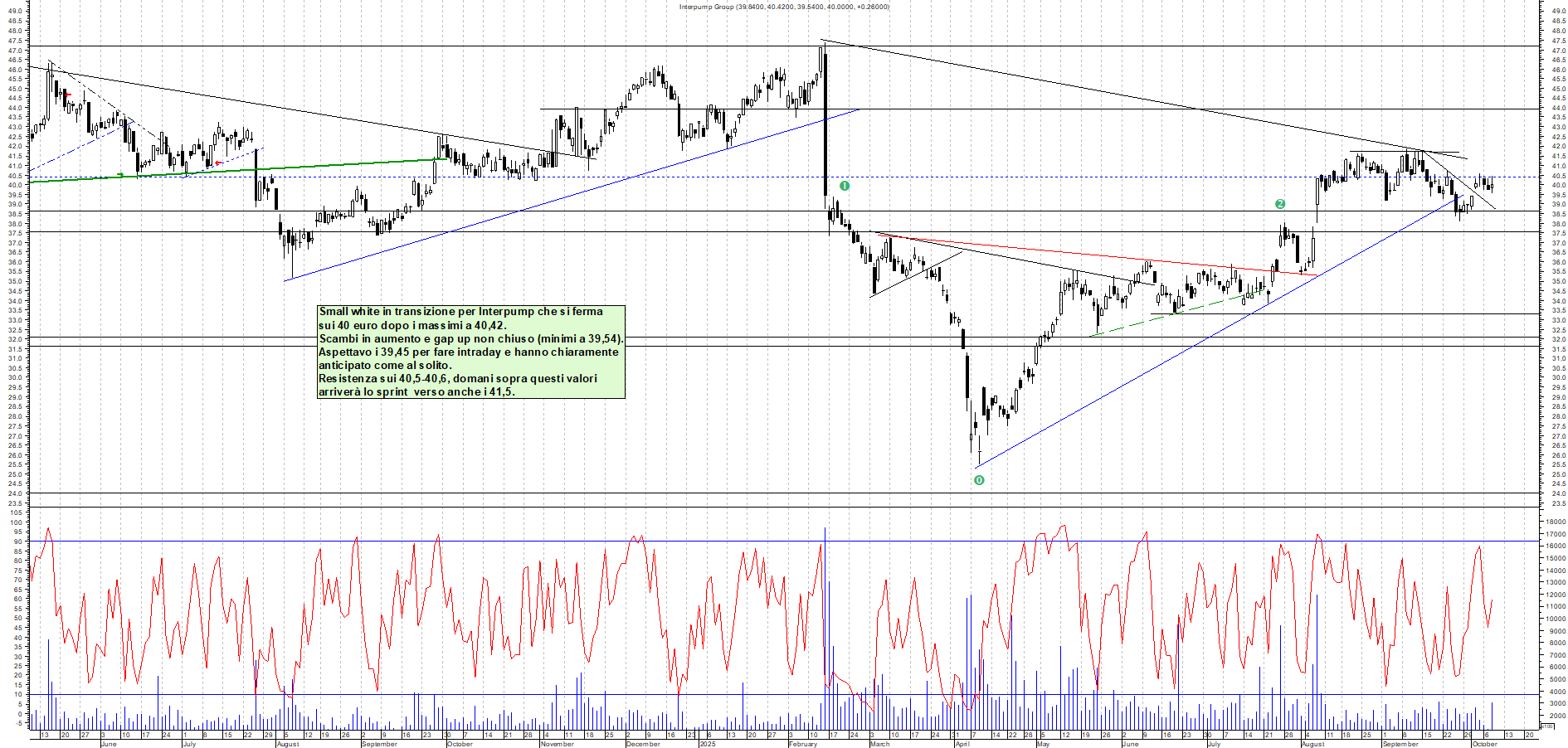1568x748 pixels.
Task: Click the 49.0 label on the left price axis
Action: 14,12
